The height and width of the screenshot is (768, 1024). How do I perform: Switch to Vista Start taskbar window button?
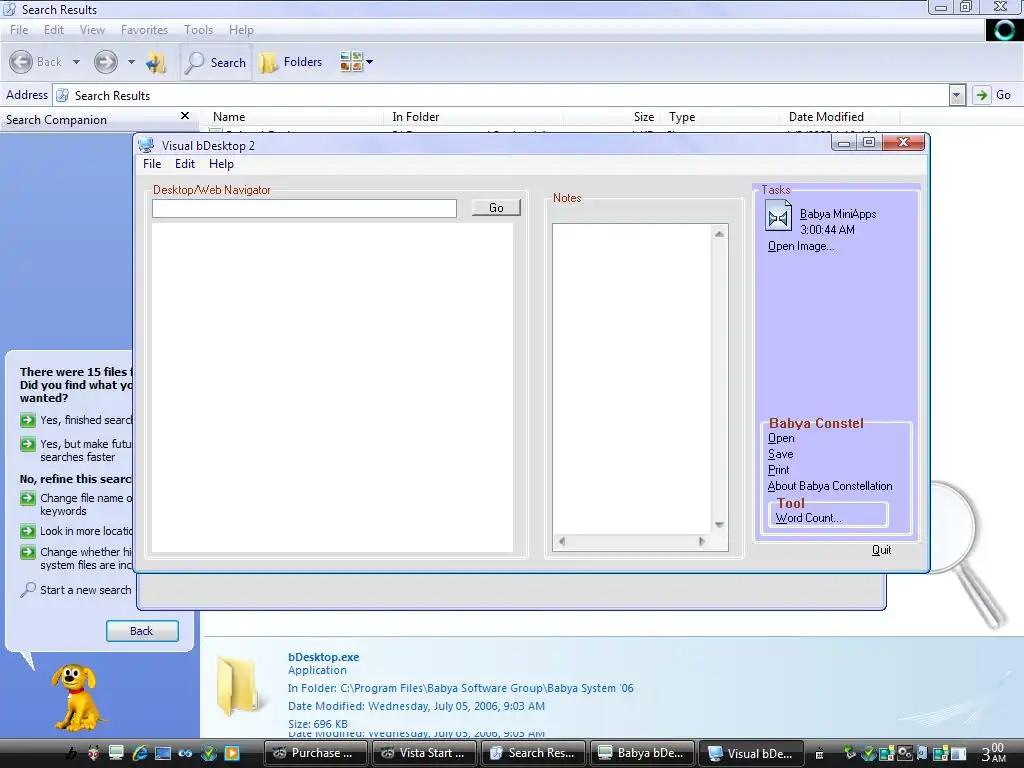[426, 753]
